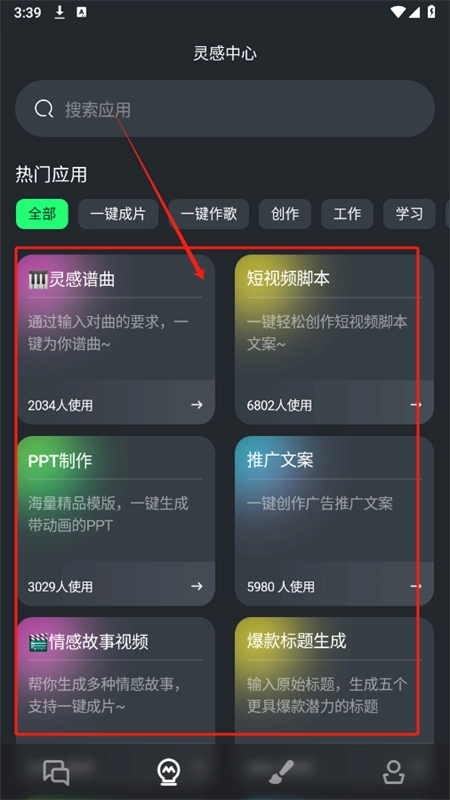The height and width of the screenshot is (800, 450).
Task: Open the 情感故事视频 app card
Action: [116, 679]
